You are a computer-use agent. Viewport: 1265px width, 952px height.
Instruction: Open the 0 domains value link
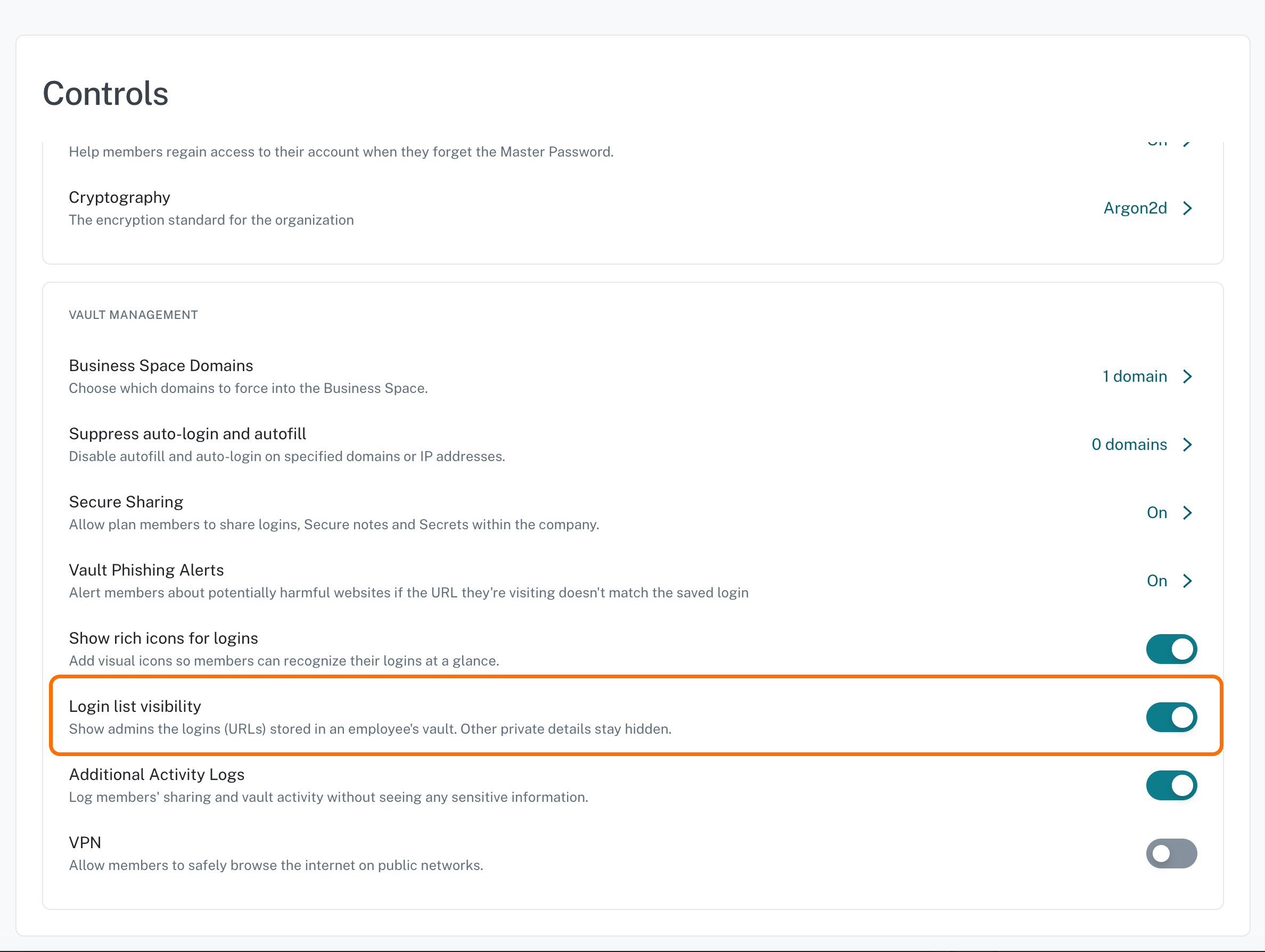click(x=1129, y=444)
